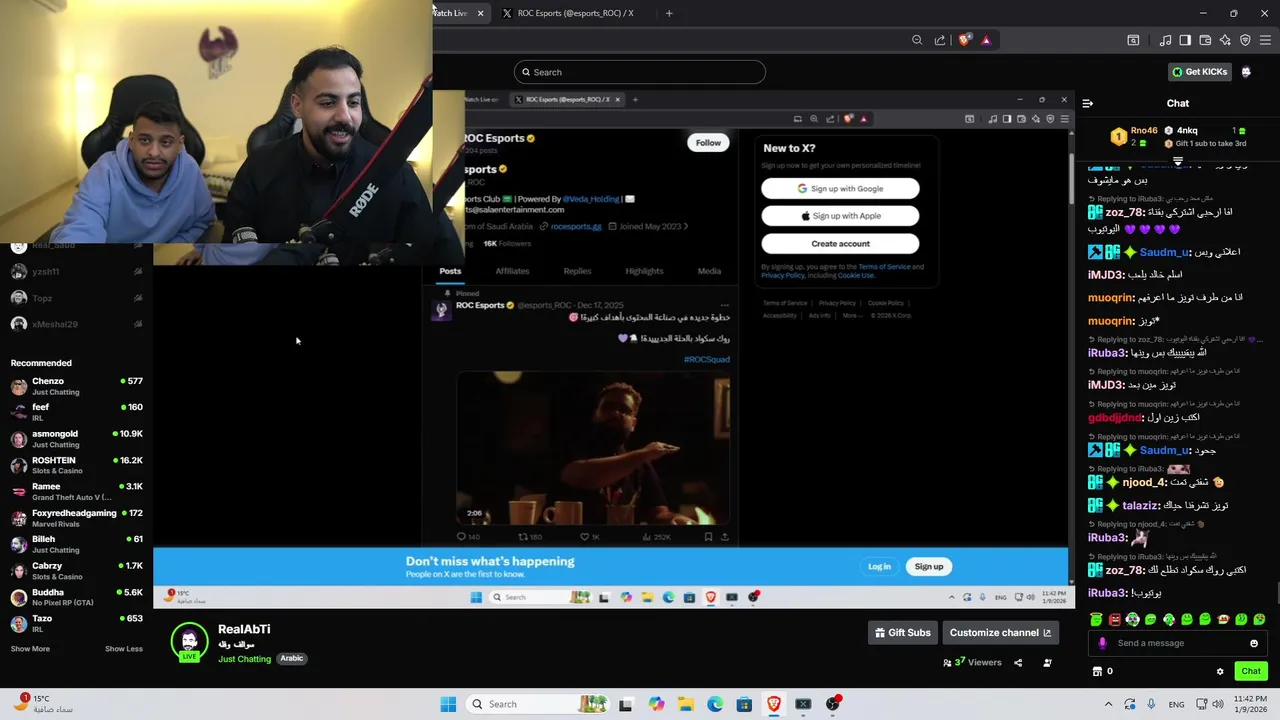
Task: Open the Leo AI sparkle icon
Action: point(1225,40)
